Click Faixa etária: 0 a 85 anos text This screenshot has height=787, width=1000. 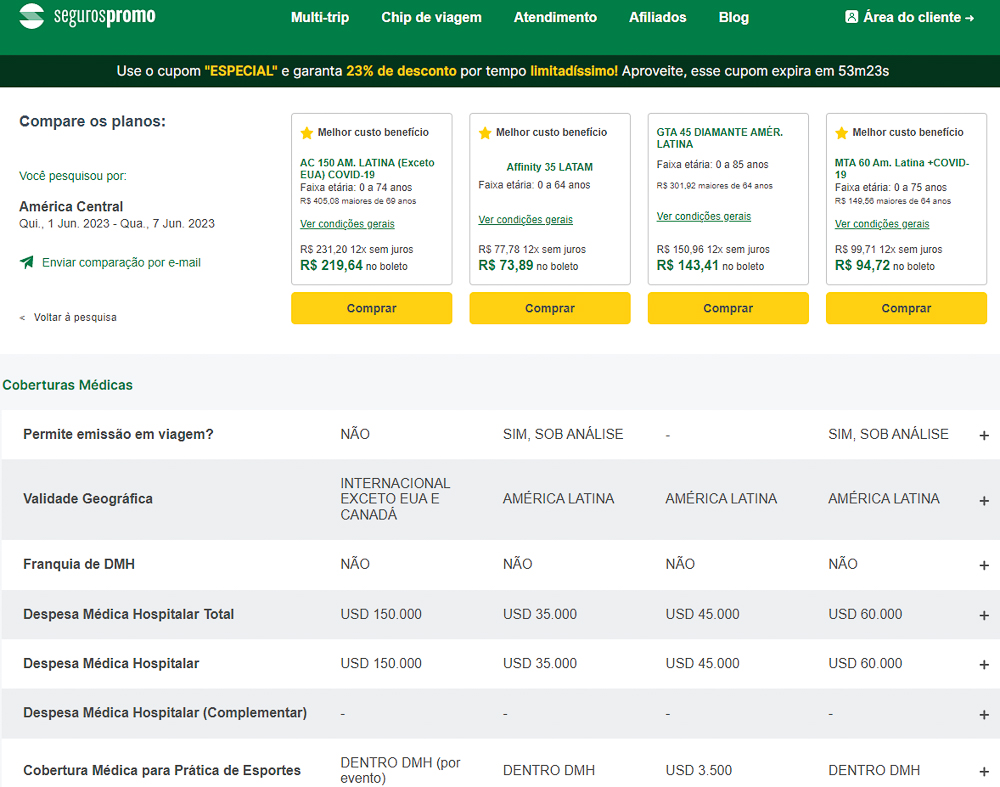pos(712,165)
